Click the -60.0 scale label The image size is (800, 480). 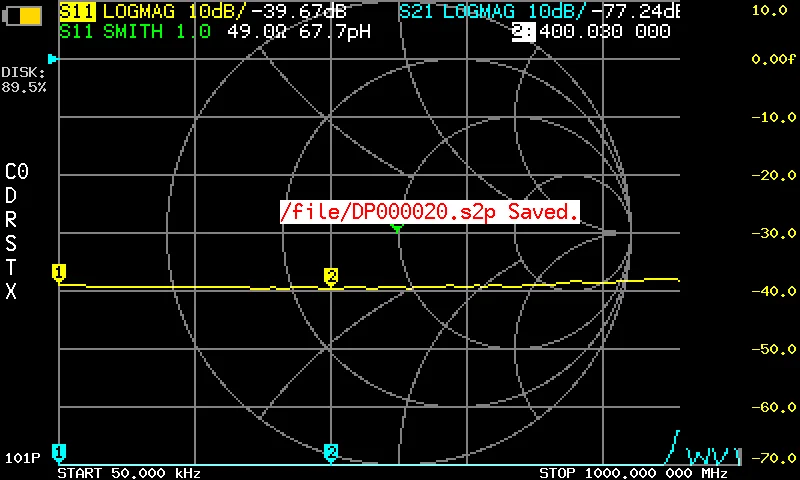[773, 407]
